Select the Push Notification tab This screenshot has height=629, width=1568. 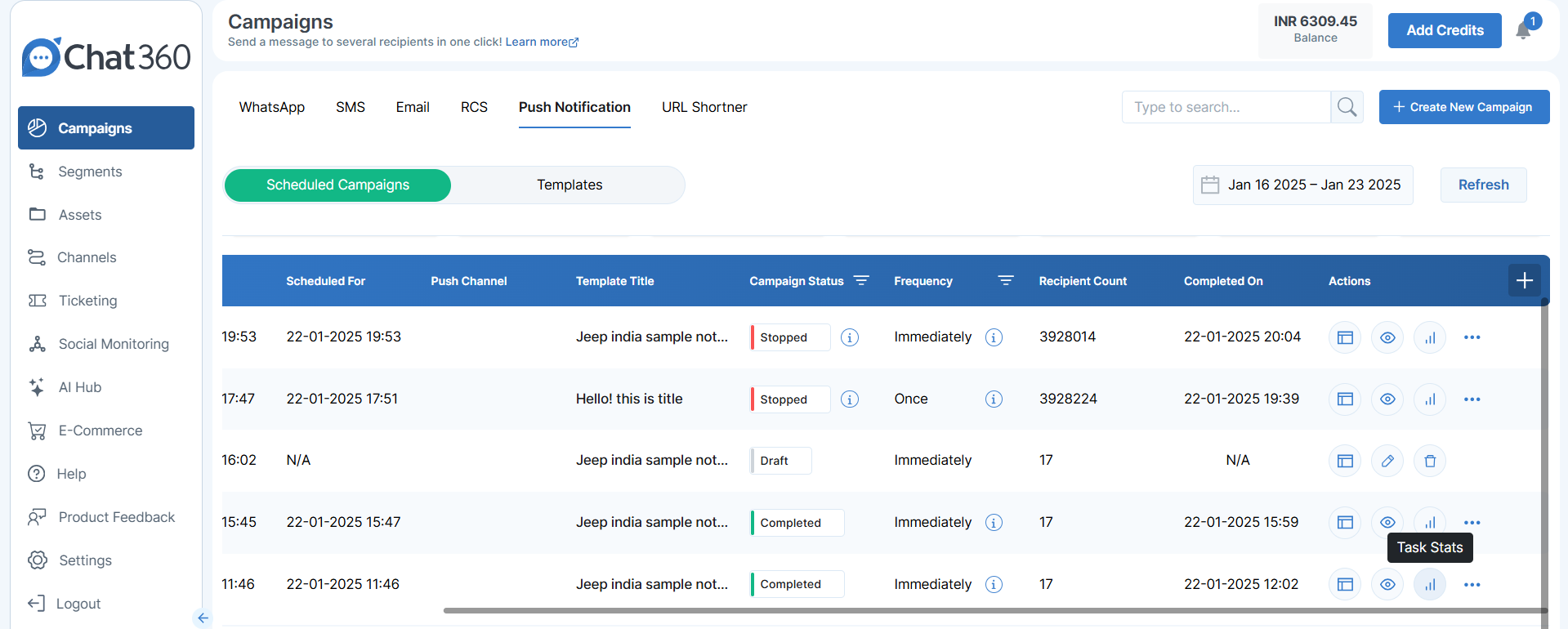tap(574, 108)
